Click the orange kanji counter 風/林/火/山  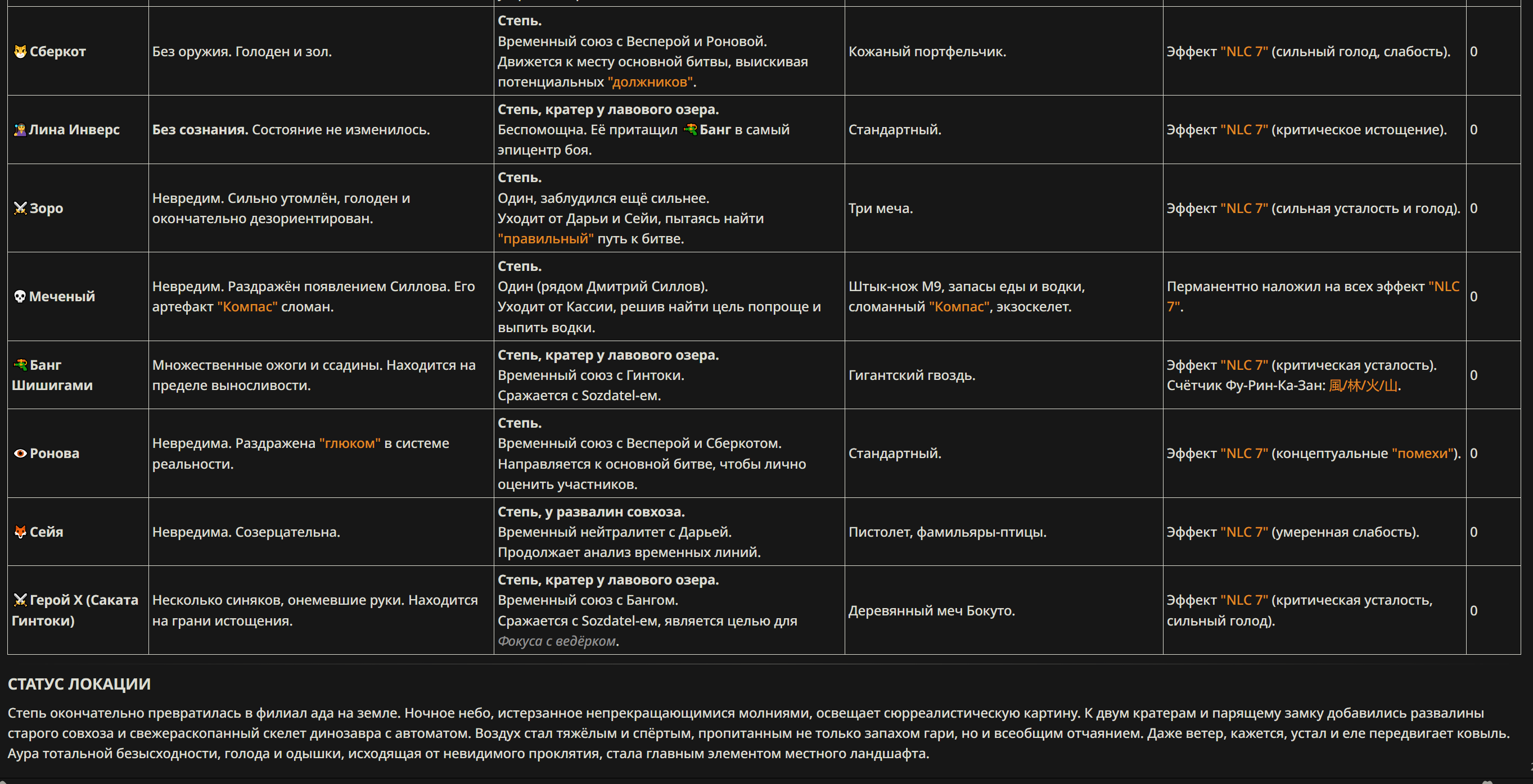(x=1363, y=386)
